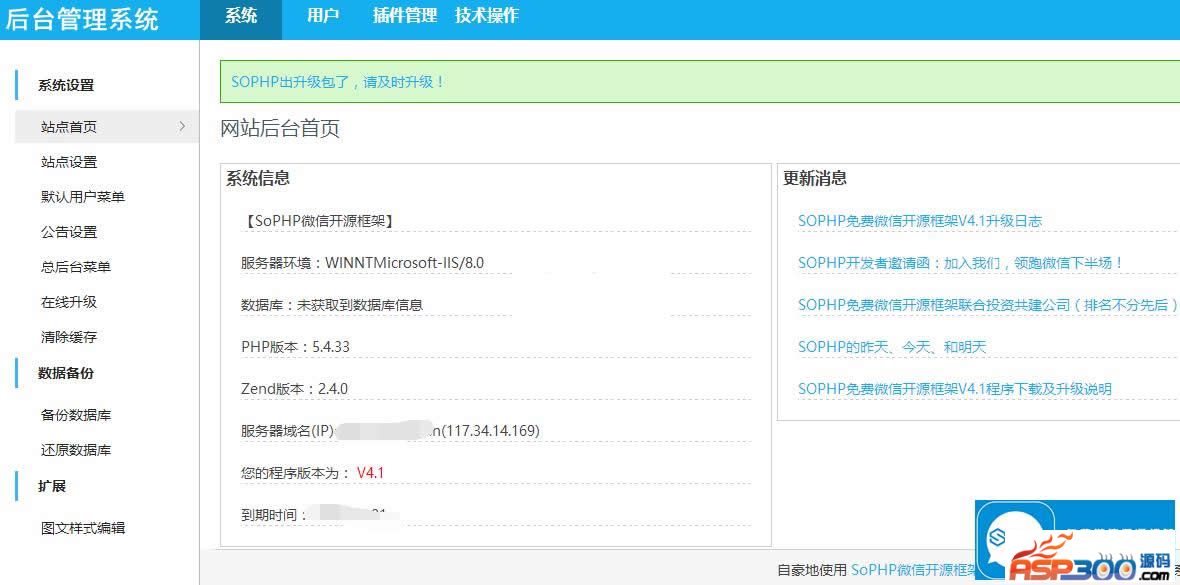Click the 服务器域名(IP) row

495,431
